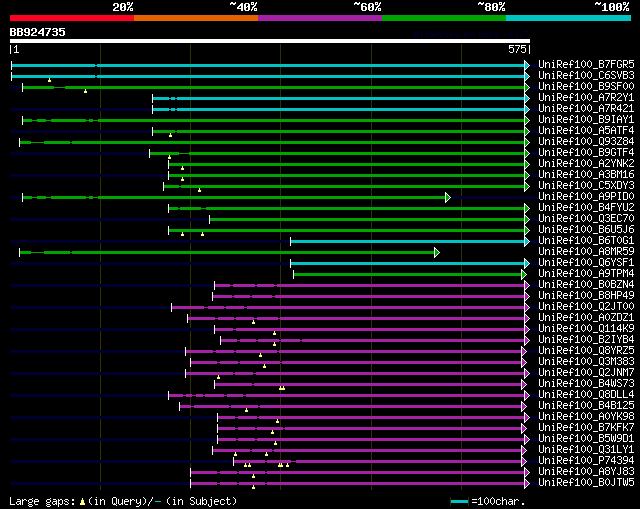Open the UniRef100_A7R421 hit label

coord(586,109)
